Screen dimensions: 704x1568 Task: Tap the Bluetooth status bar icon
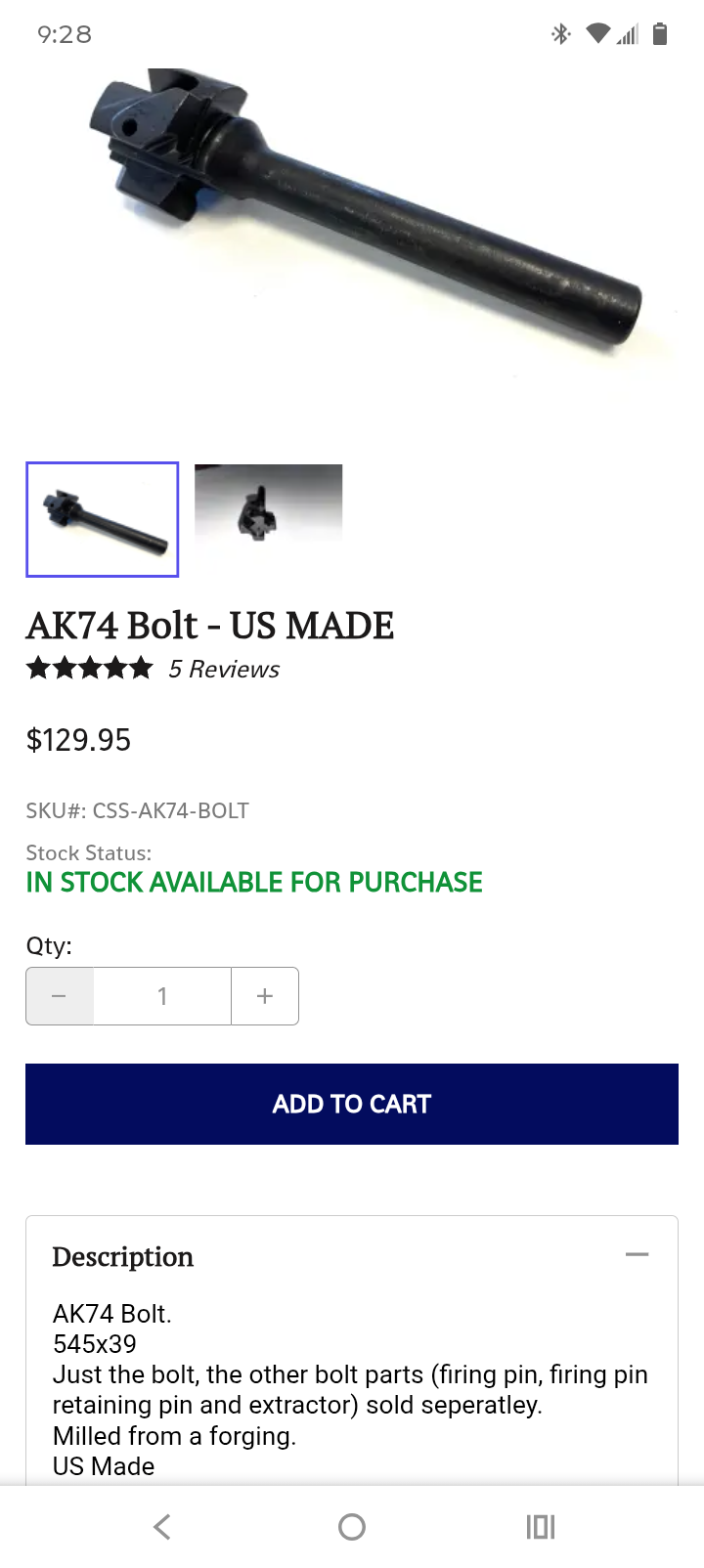[560, 34]
